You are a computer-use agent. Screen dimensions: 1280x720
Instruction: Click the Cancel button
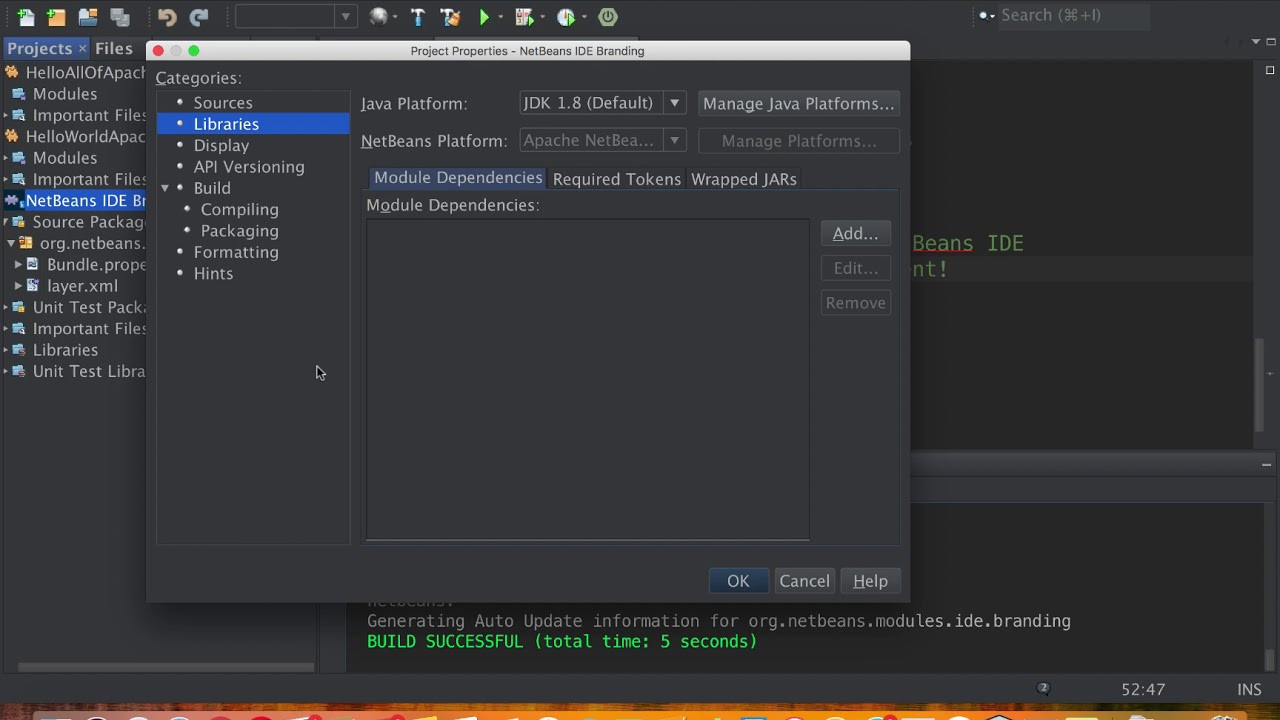[804, 581]
